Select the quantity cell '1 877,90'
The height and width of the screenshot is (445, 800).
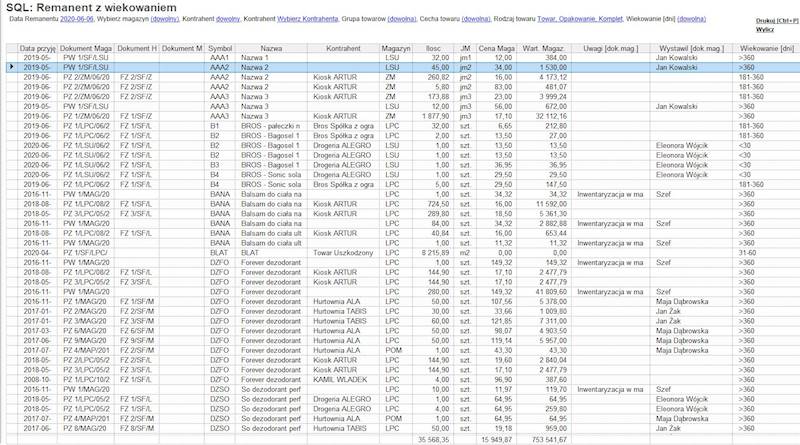pos(435,116)
